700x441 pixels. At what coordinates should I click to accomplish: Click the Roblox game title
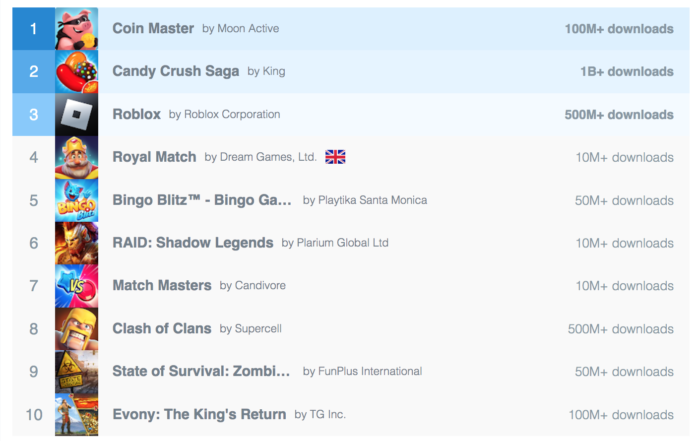pos(137,115)
